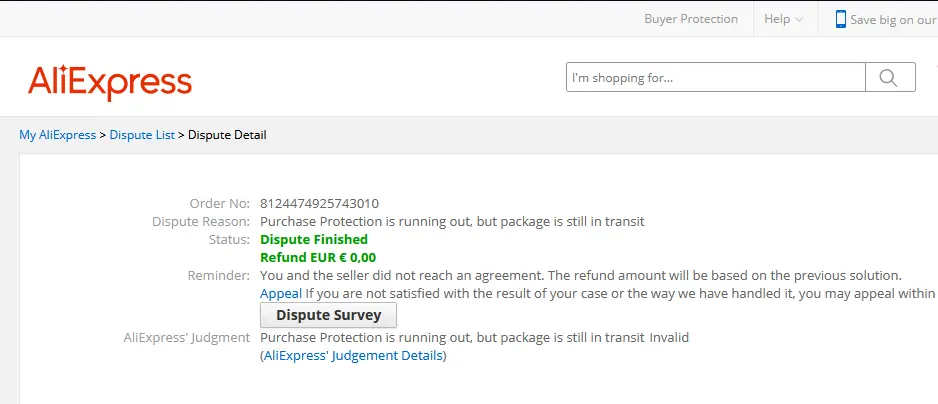
Task: Open the AliExpress logo homepage
Action: [109, 83]
